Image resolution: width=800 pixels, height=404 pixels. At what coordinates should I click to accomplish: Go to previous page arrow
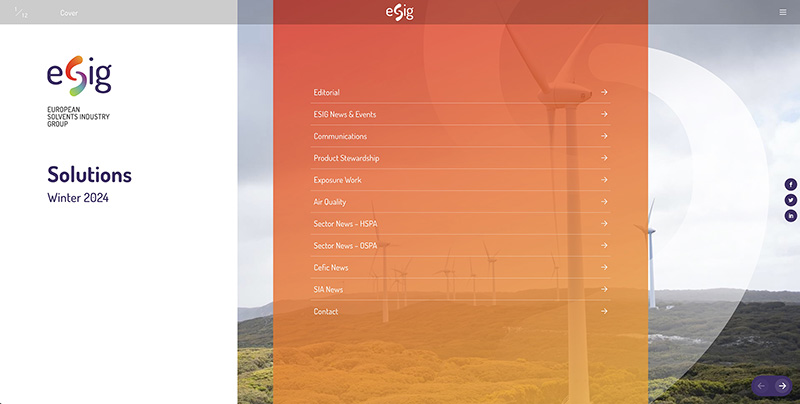click(x=761, y=386)
